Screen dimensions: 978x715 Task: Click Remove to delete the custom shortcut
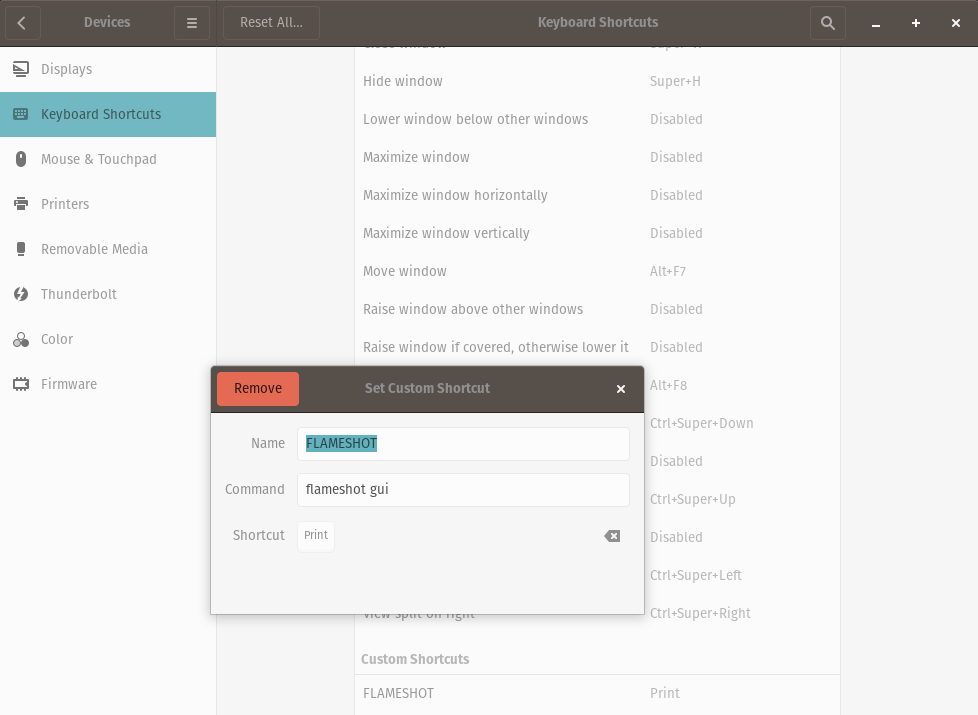coord(258,389)
